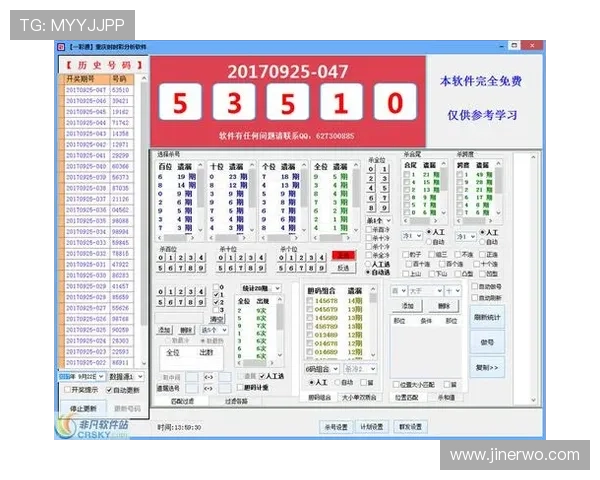Check the 145678 combination checkbox
The width and height of the screenshot is (600, 480).
(x=307, y=300)
